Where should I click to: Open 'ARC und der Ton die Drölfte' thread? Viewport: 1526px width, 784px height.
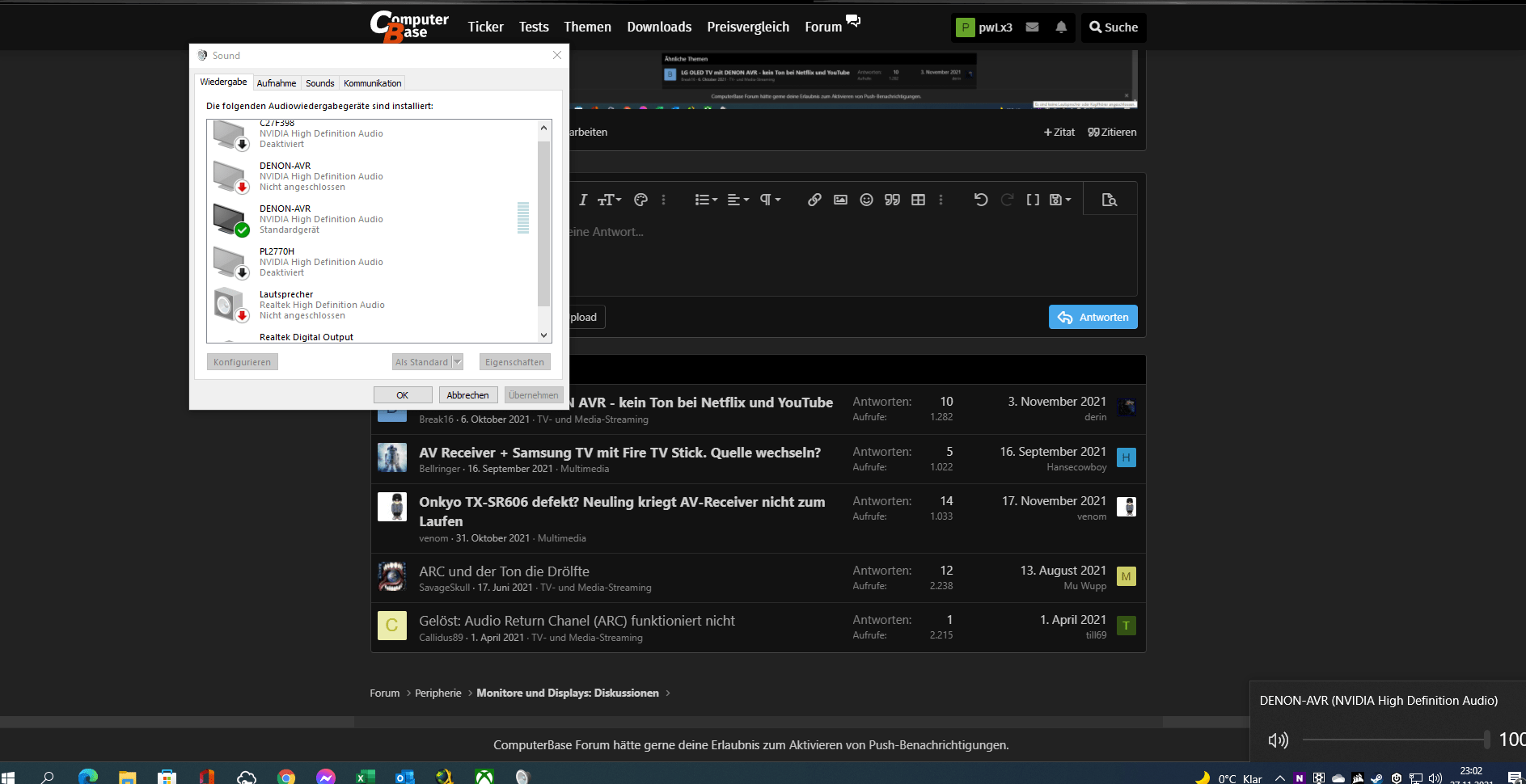504,571
